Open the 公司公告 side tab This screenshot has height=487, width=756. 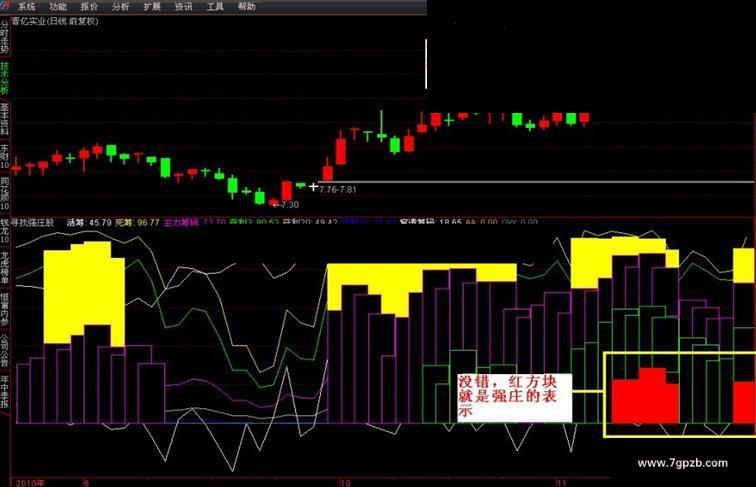pyautogui.click(x=4, y=350)
